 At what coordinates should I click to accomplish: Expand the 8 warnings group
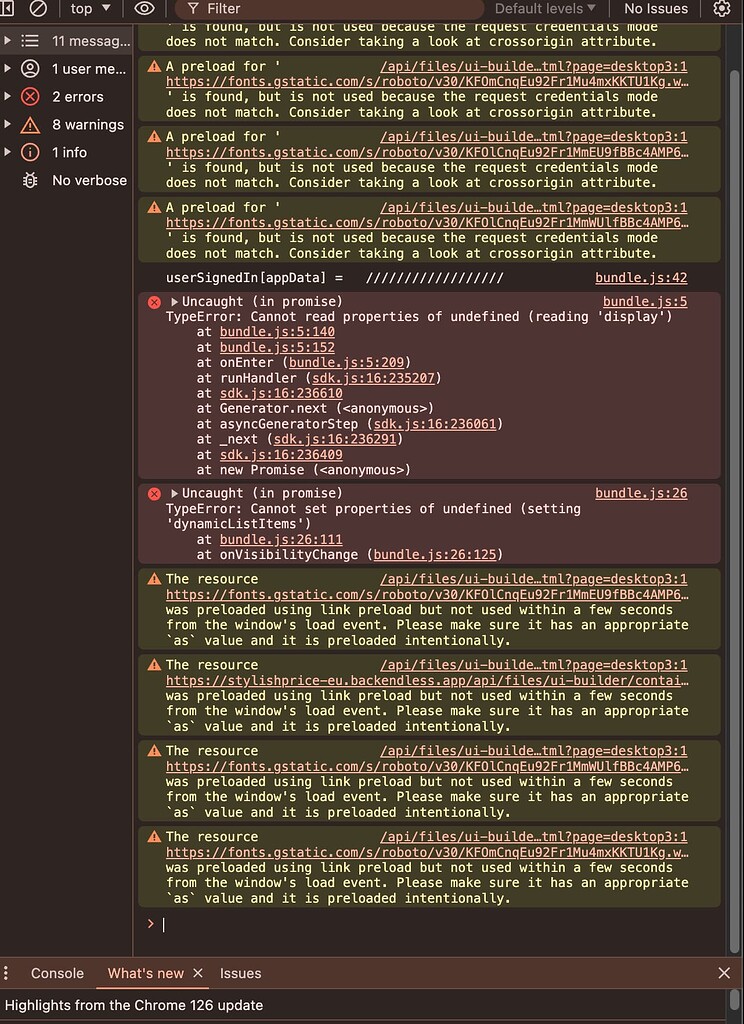(x=9, y=125)
